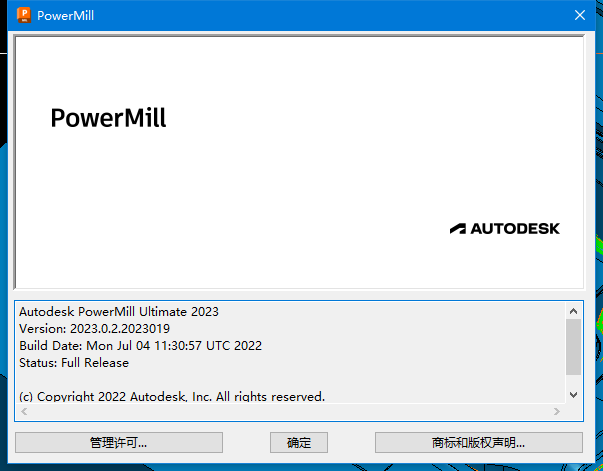603x471 pixels.
Task: Select the 'Status: Full Release' line
Action: (74, 363)
